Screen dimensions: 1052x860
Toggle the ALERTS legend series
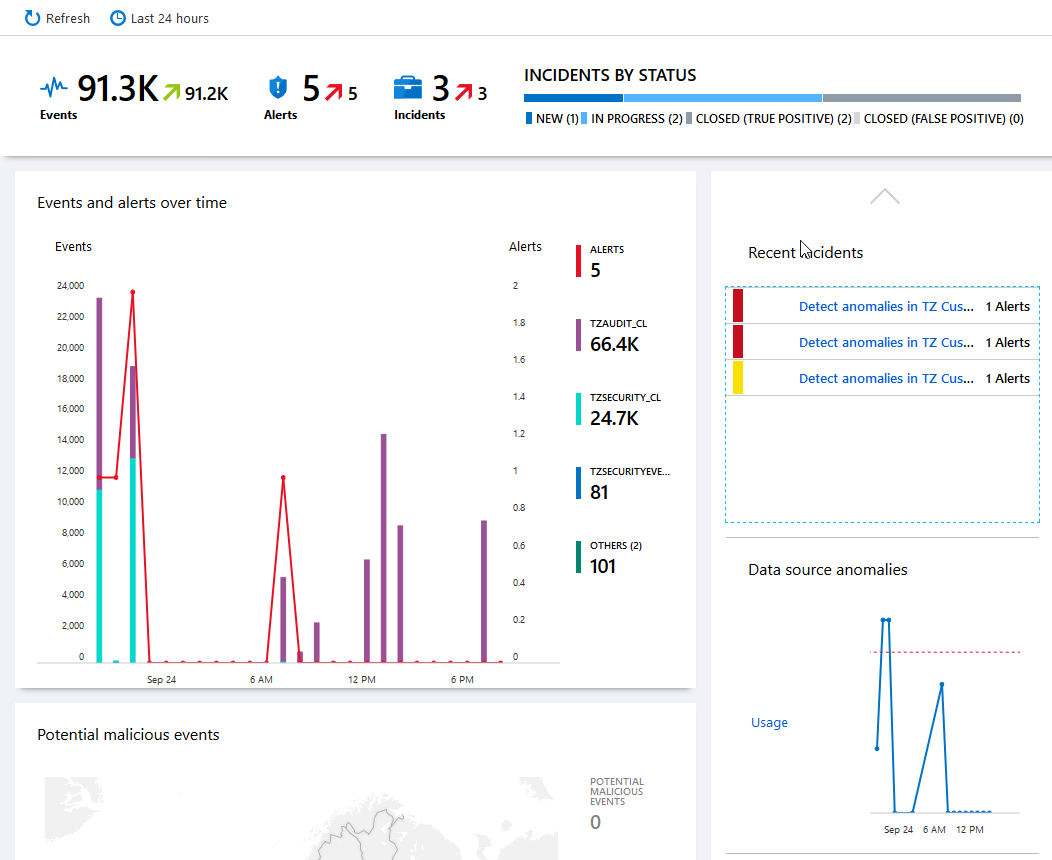(606, 261)
